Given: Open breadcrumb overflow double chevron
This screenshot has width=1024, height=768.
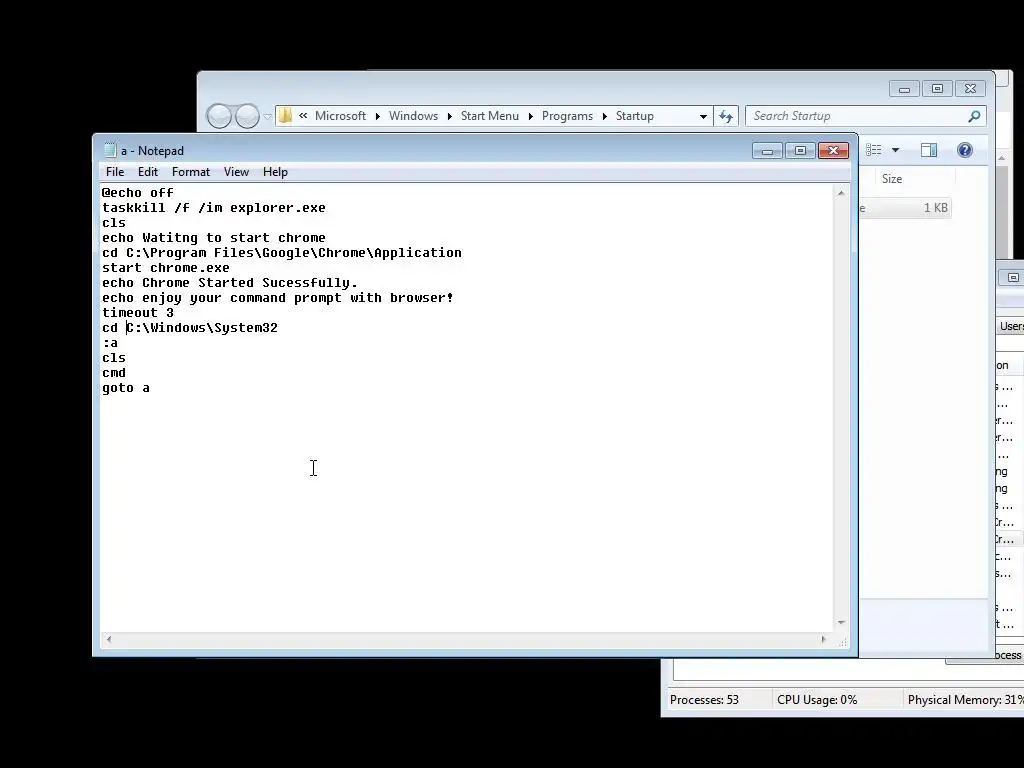Looking at the screenshot, I should pos(303,116).
